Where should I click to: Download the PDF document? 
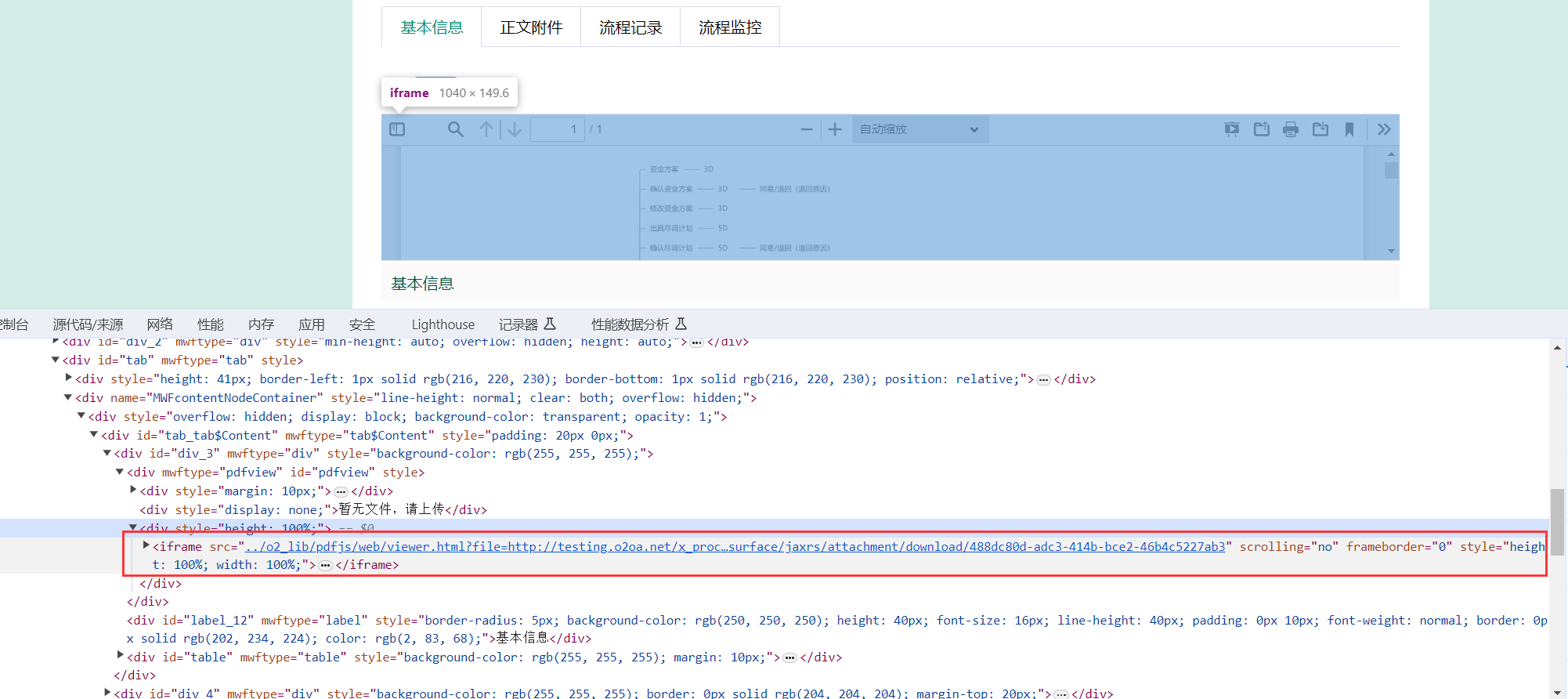pos(1321,129)
